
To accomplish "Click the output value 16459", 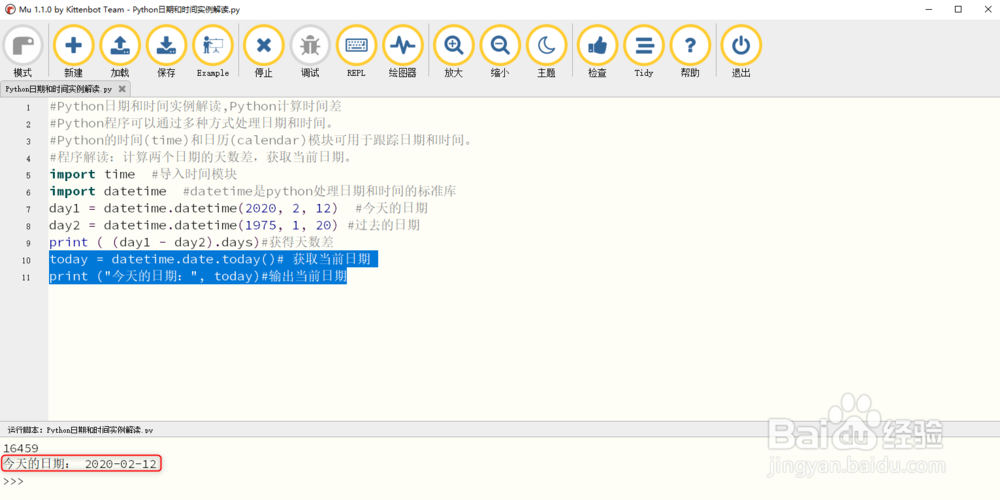I will [x=21, y=448].
